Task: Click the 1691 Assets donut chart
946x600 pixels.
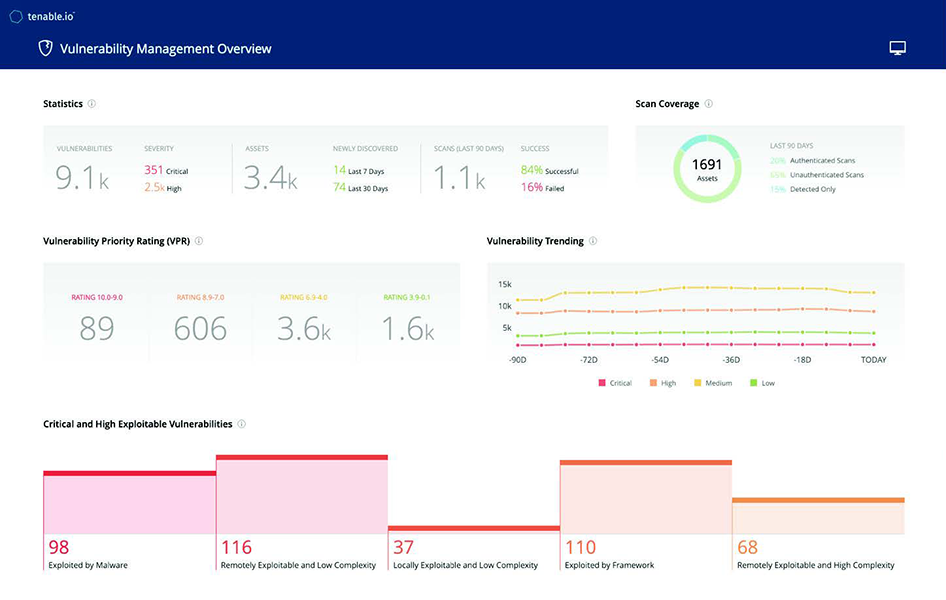Action: coord(707,169)
